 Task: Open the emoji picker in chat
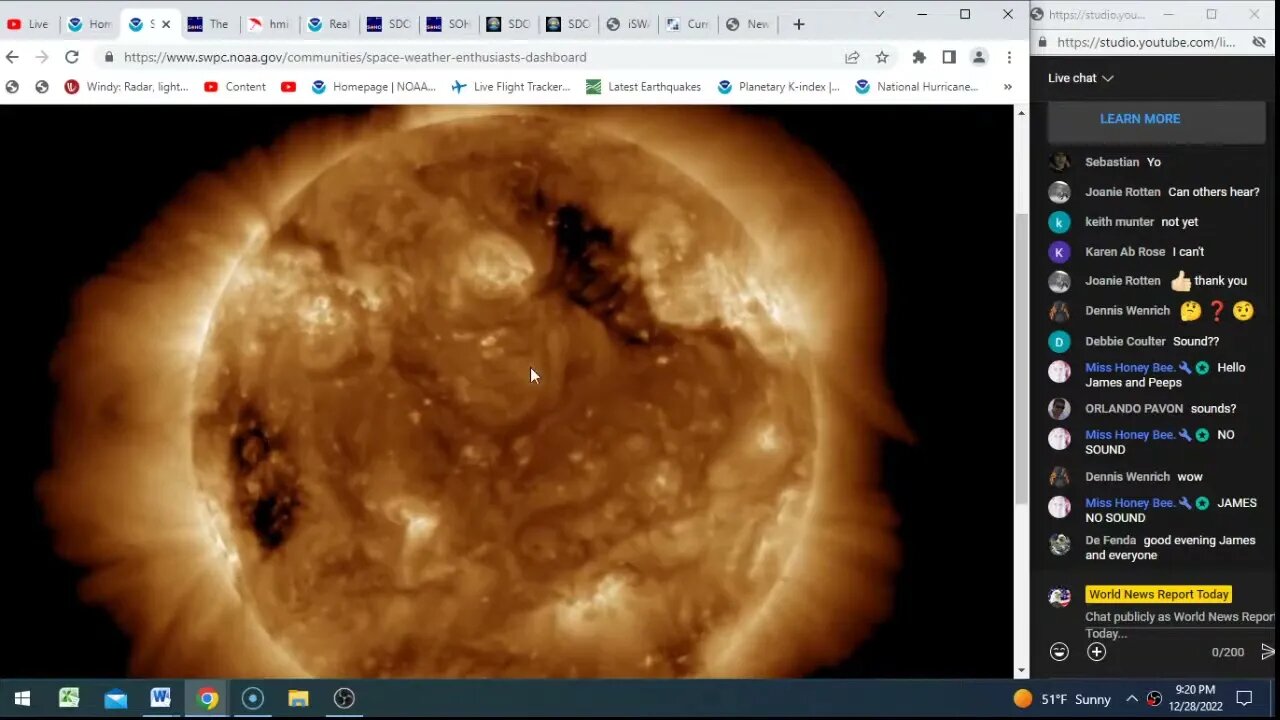[x=1059, y=652]
